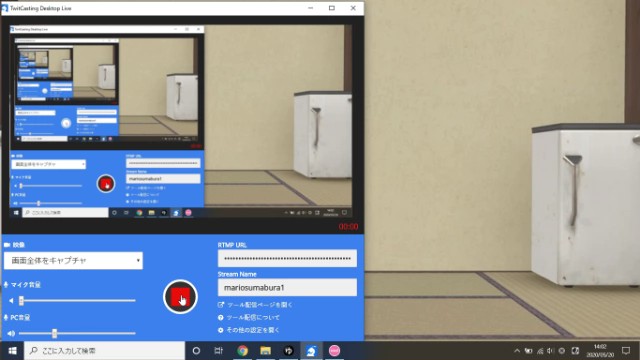
Task: Open the video capture source dropdown
Action: [73, 260]
